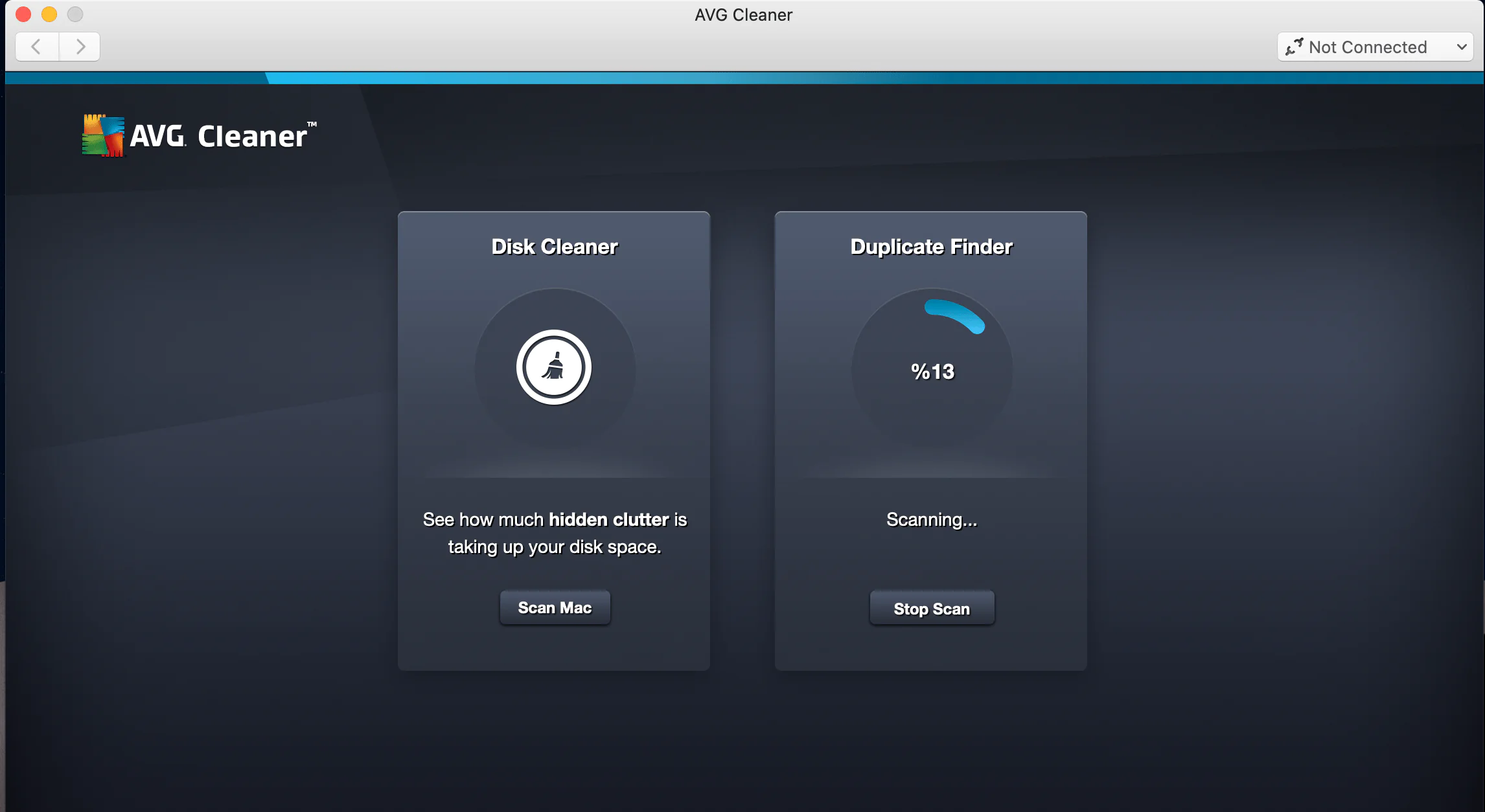
Task: Click the Not Connected plug icon
Action: [x=1294, y=47]
